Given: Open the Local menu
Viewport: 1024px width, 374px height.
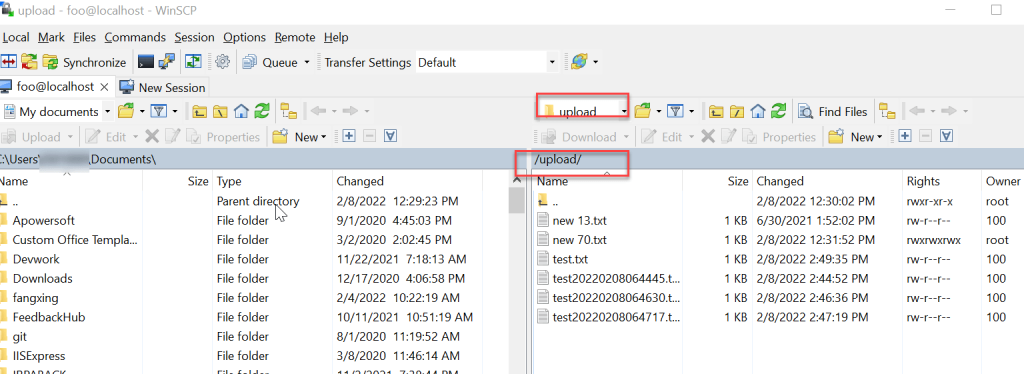Looking at the screenshot, I should pos(16,37).
